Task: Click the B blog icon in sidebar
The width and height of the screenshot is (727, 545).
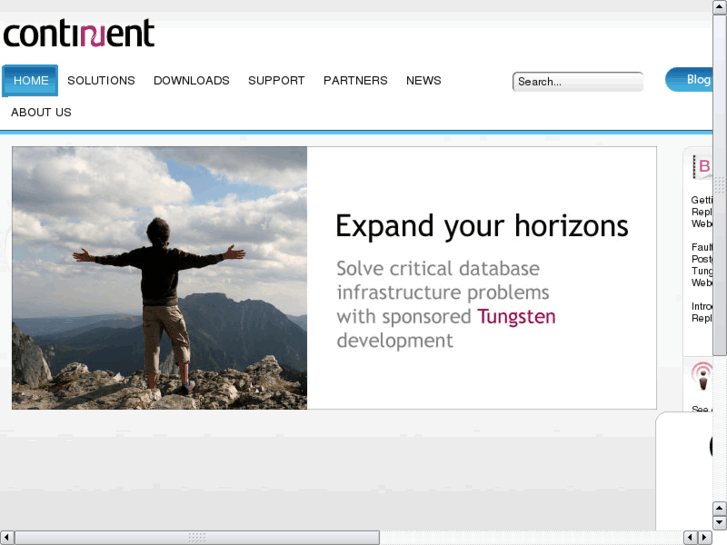Action: 702,167
